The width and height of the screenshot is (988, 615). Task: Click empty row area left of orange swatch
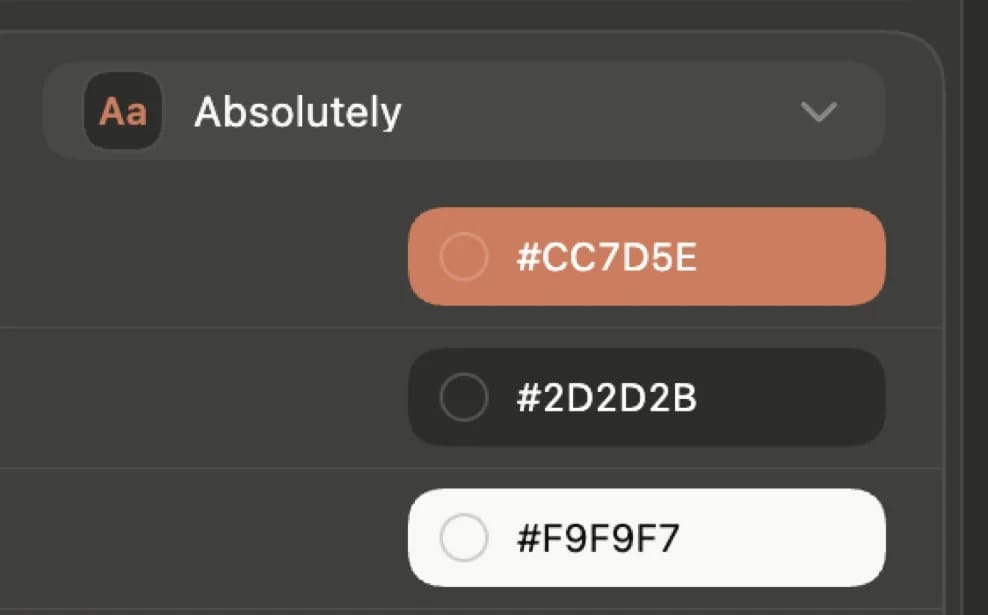(x=200, y=257)
